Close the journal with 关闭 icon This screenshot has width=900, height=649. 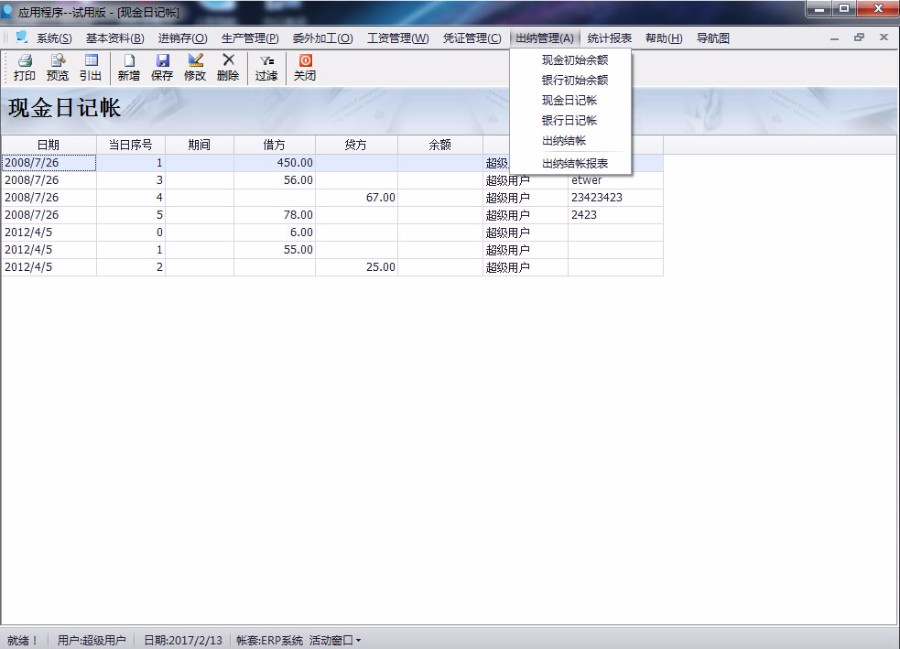coord(305,67)
